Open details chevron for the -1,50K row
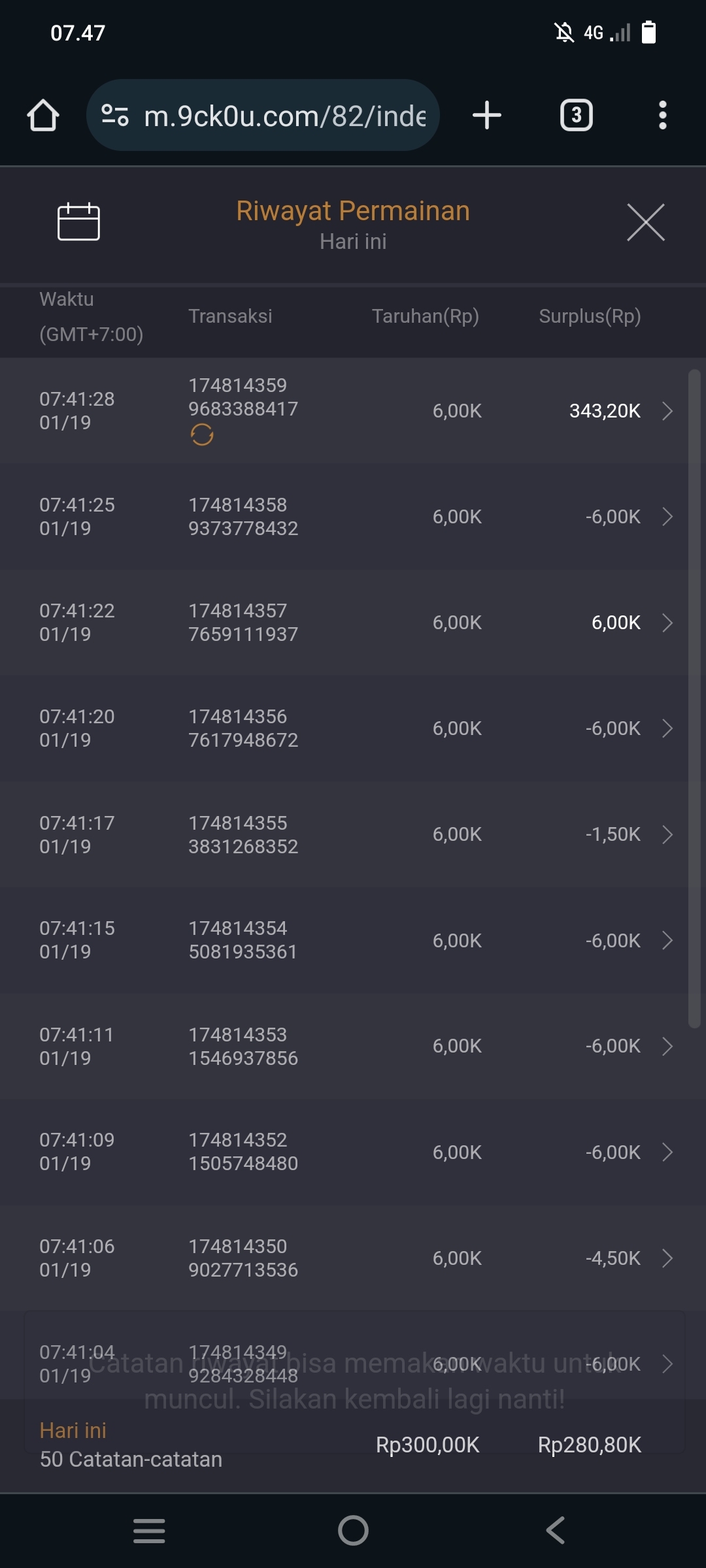Screen dimensions: 706x1568 pyautogui.click(x=667, y=834)
